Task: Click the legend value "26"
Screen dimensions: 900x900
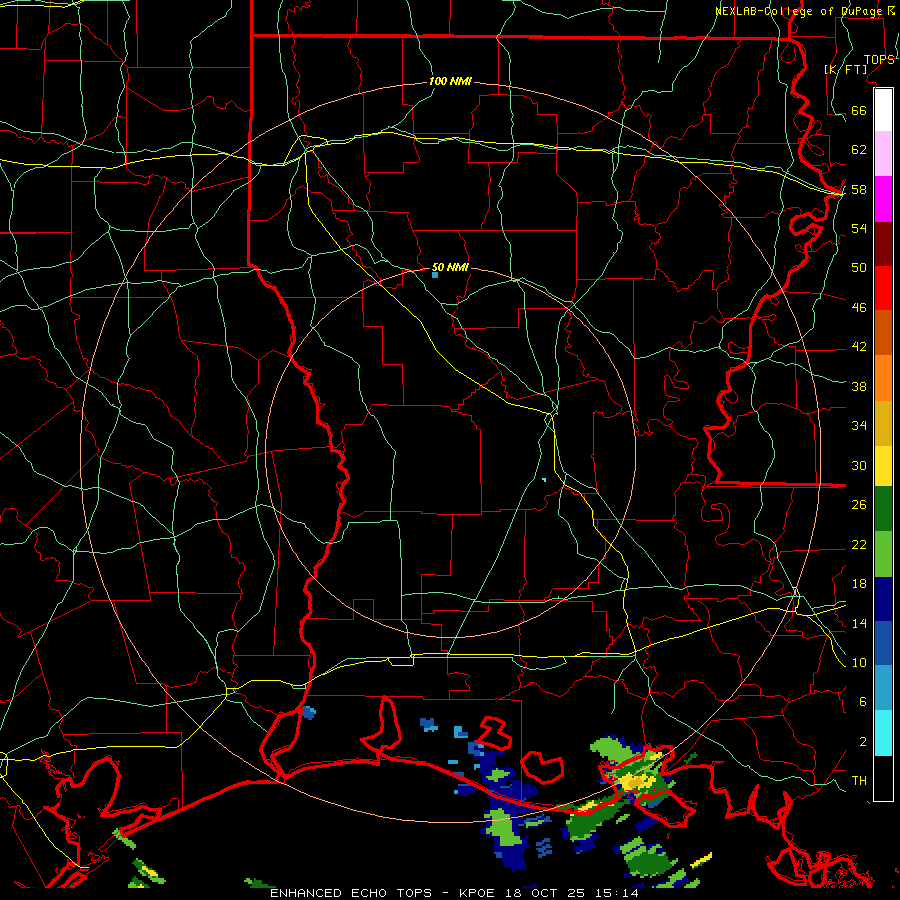Action: 859,505
